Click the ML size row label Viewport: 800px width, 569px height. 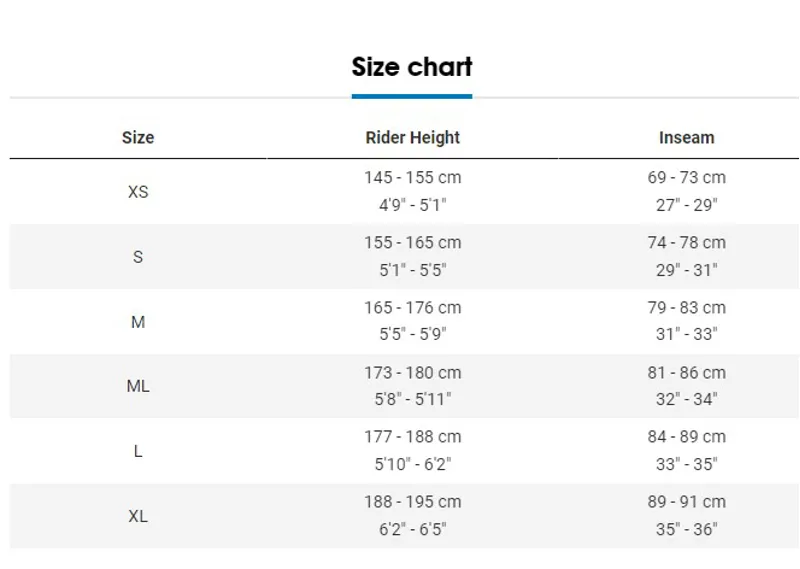[138, 386]
